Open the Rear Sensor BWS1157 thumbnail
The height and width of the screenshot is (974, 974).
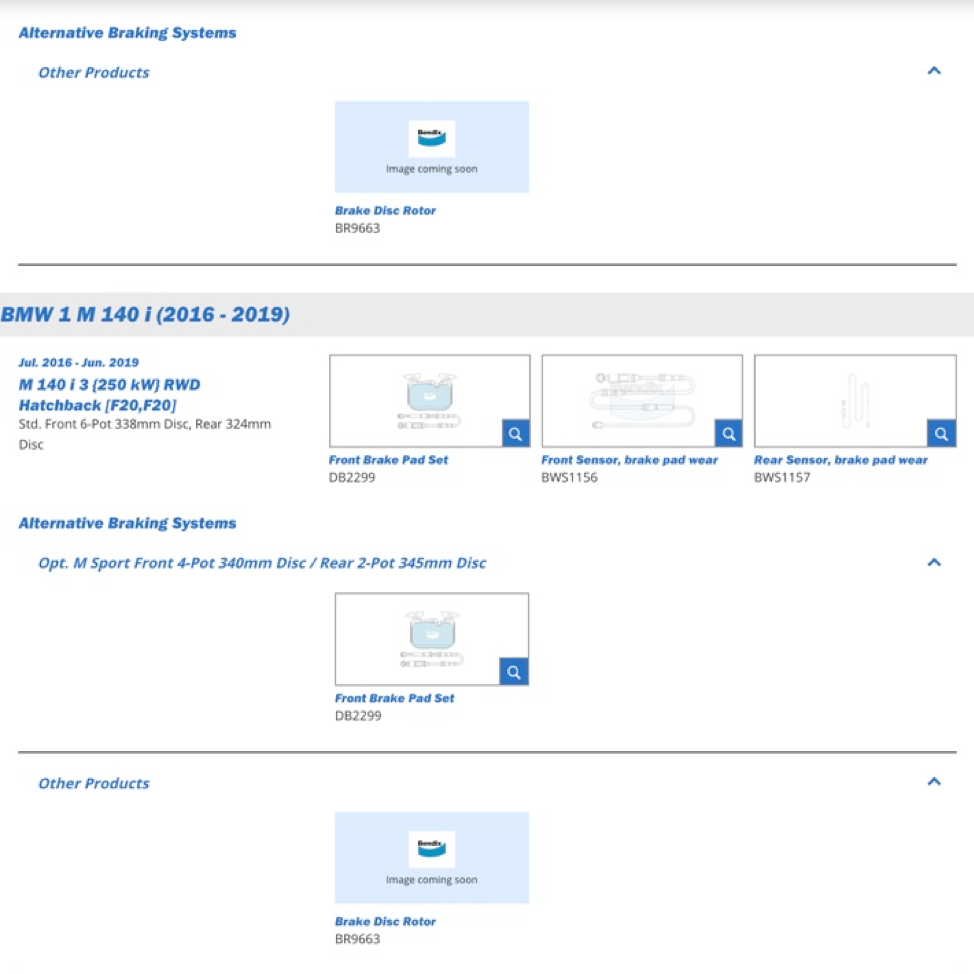(x=855, y=401)
